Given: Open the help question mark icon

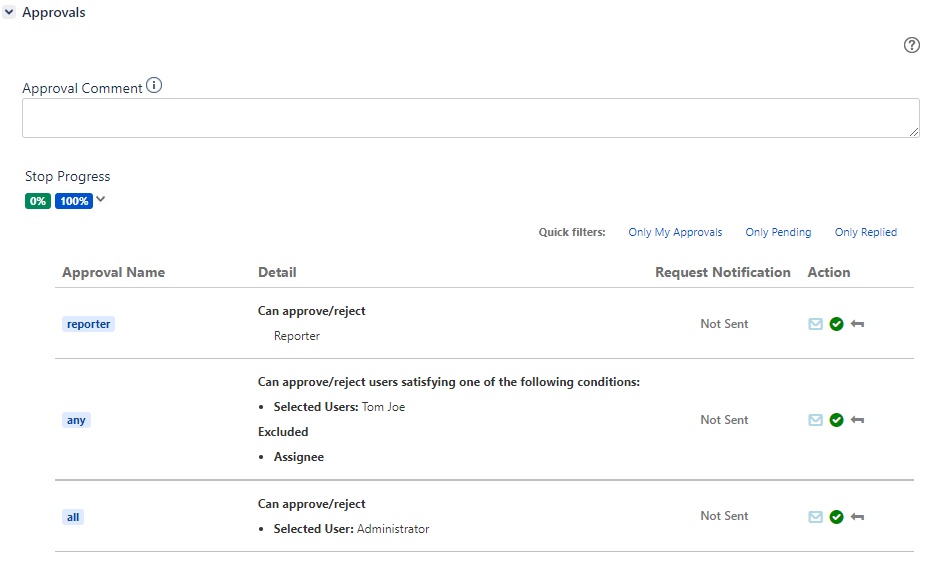Looking at the screenshot, I should [x=911, y=45].
